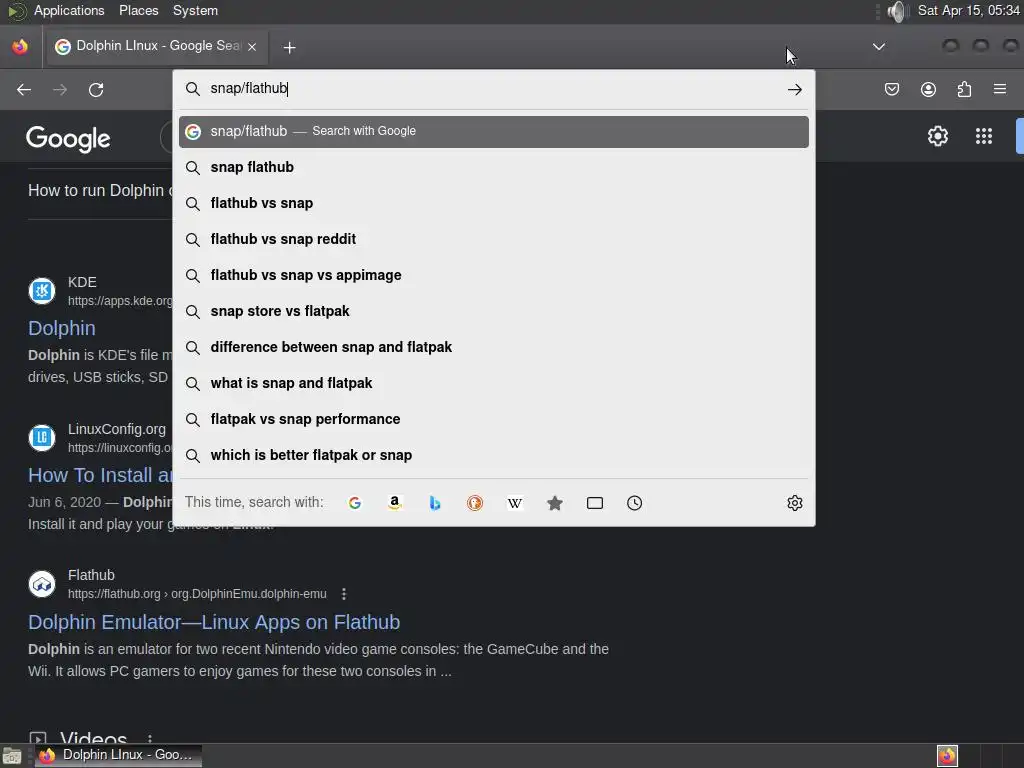1024x768 pixels.
Task: Open the Firefox account icon
Action: [x=928, y=89]
